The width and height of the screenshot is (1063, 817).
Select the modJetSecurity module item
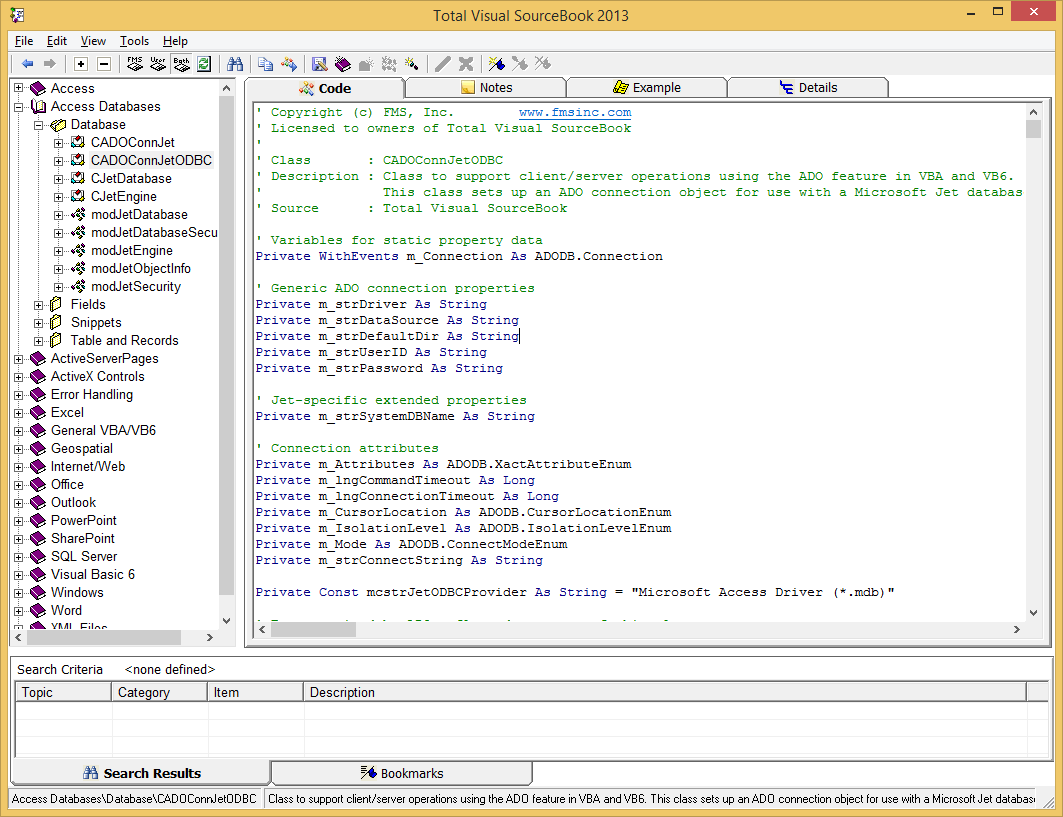click(136, 286)
